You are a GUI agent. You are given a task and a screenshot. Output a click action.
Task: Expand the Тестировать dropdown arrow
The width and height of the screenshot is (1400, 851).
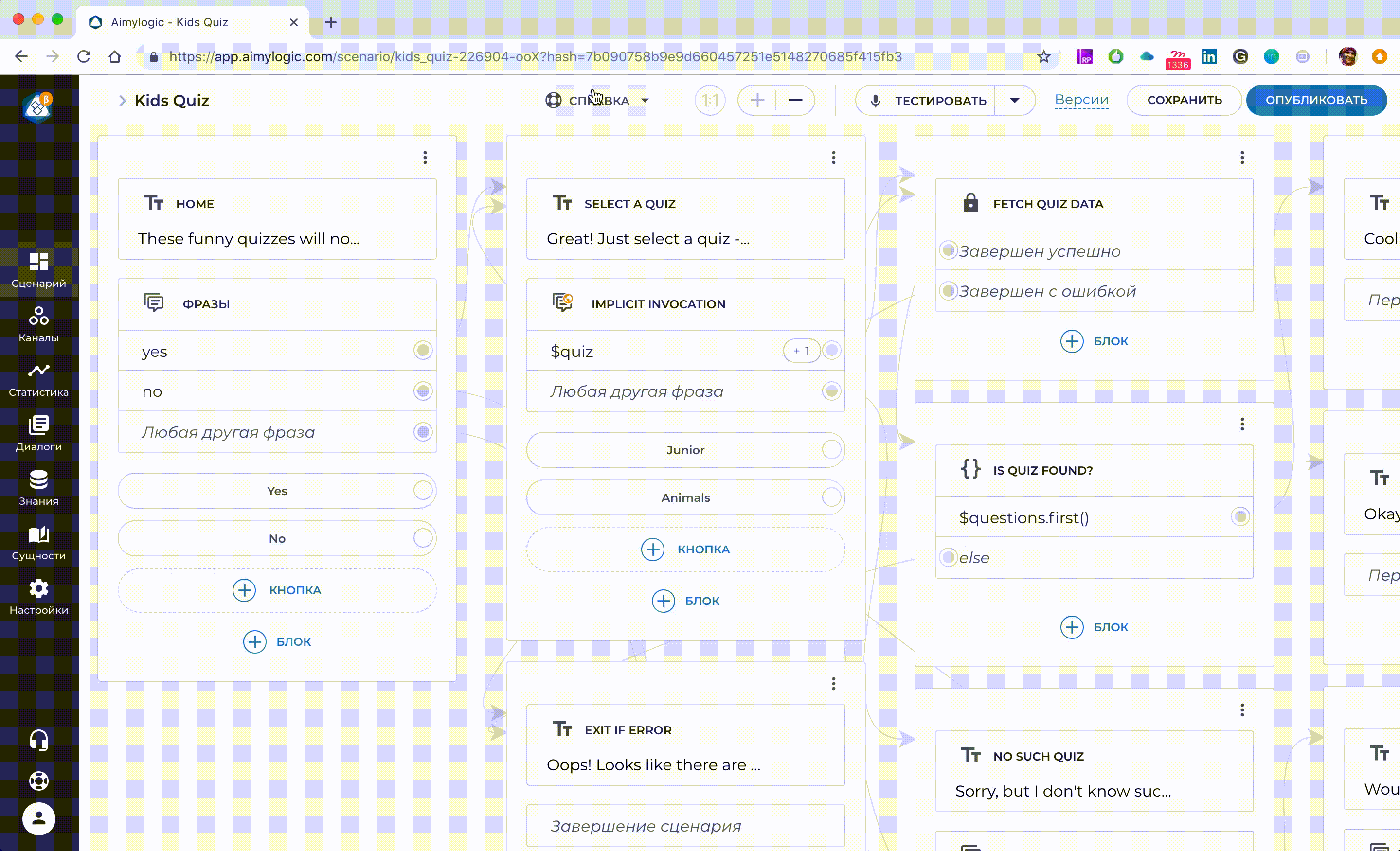(1014, 101)
